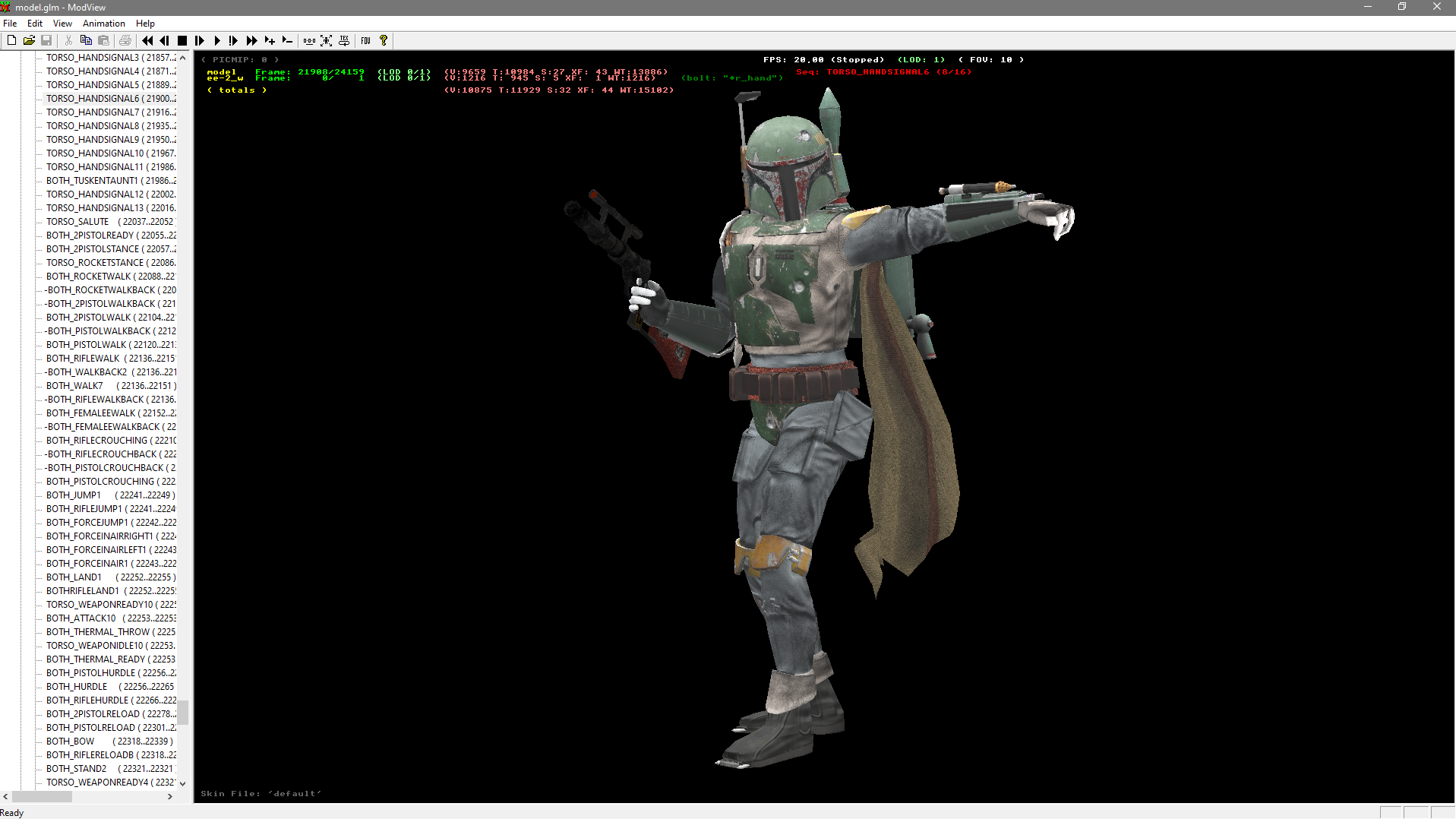1456x819 pixels.
Task: Click the down arrow of the tree scrollbar
Action: click(182, 783)
